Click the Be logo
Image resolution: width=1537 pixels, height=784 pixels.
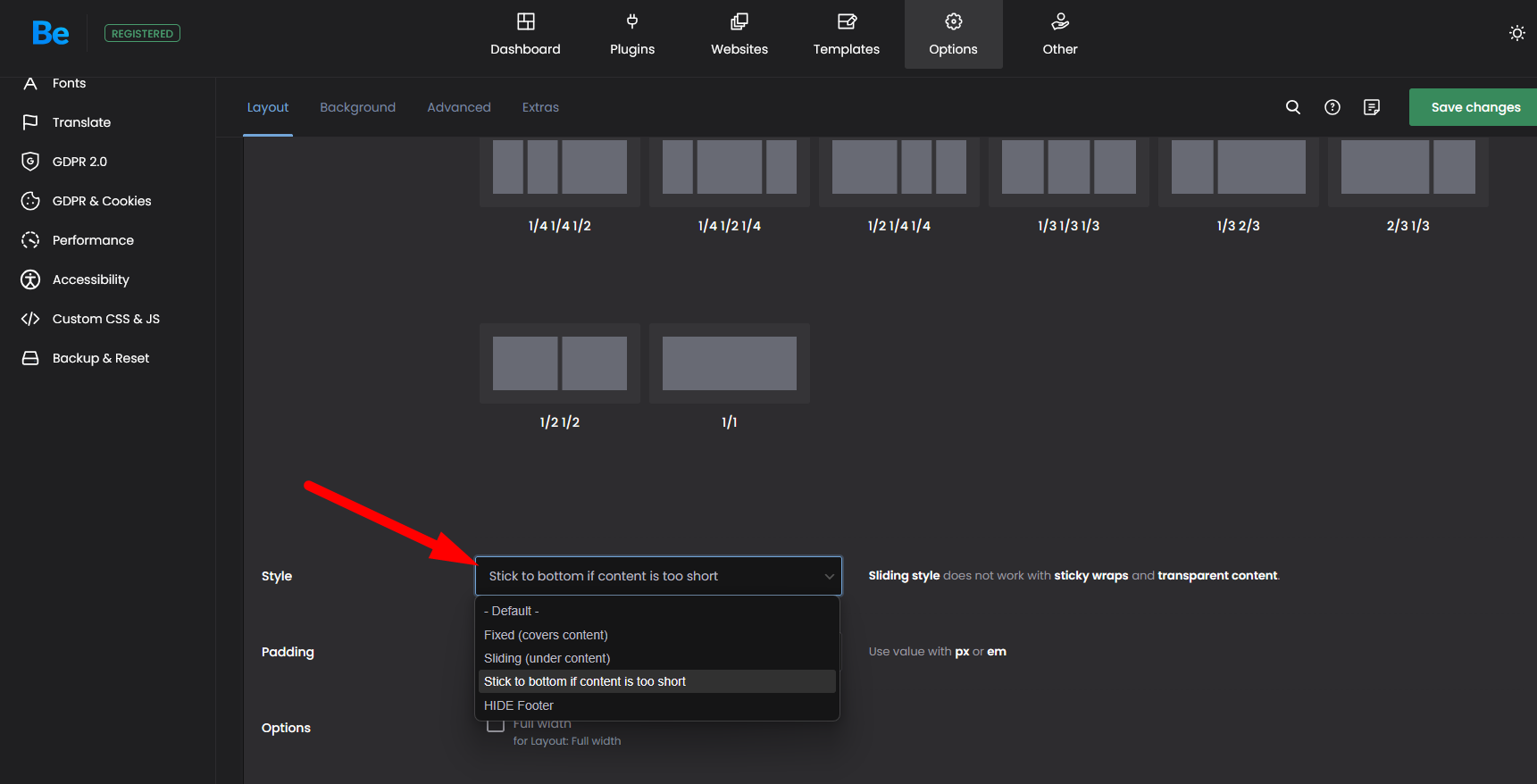[50, 33]
